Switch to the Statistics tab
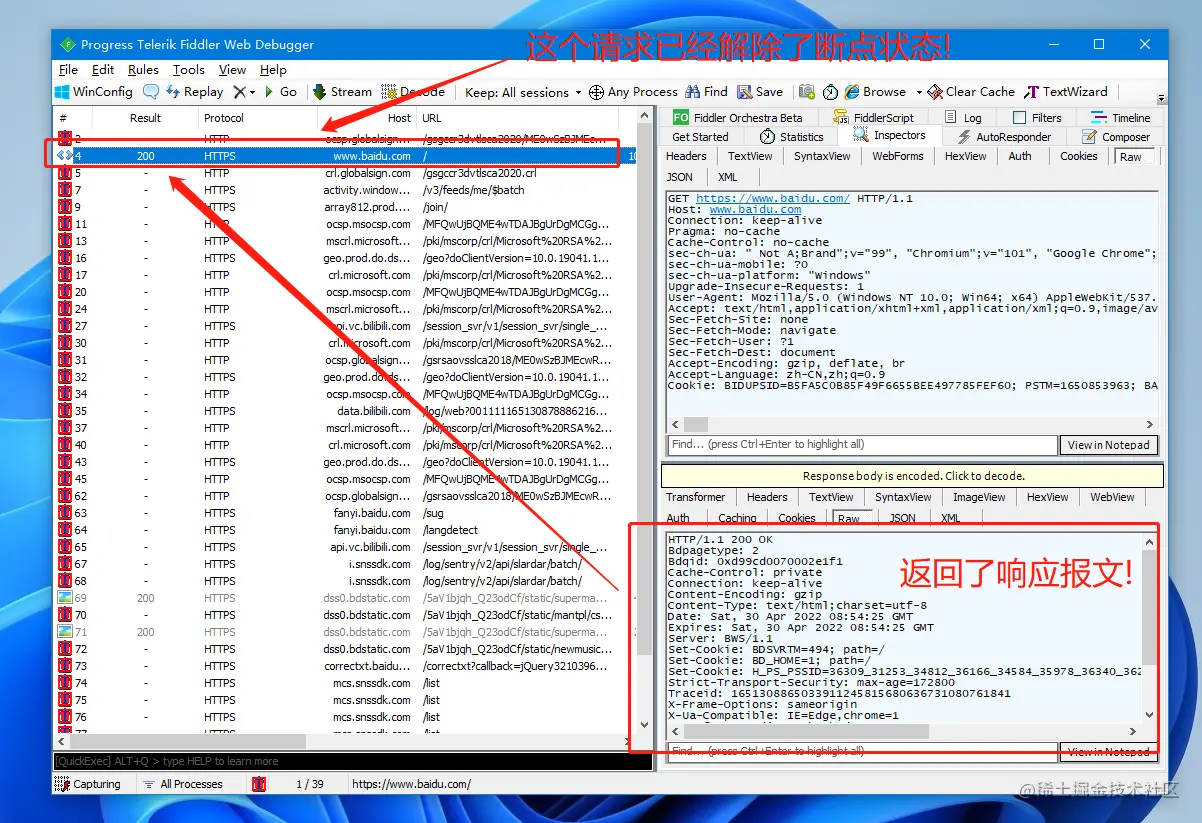Image resolution: width=1202 pixels, height=823 pixels. 792,137
